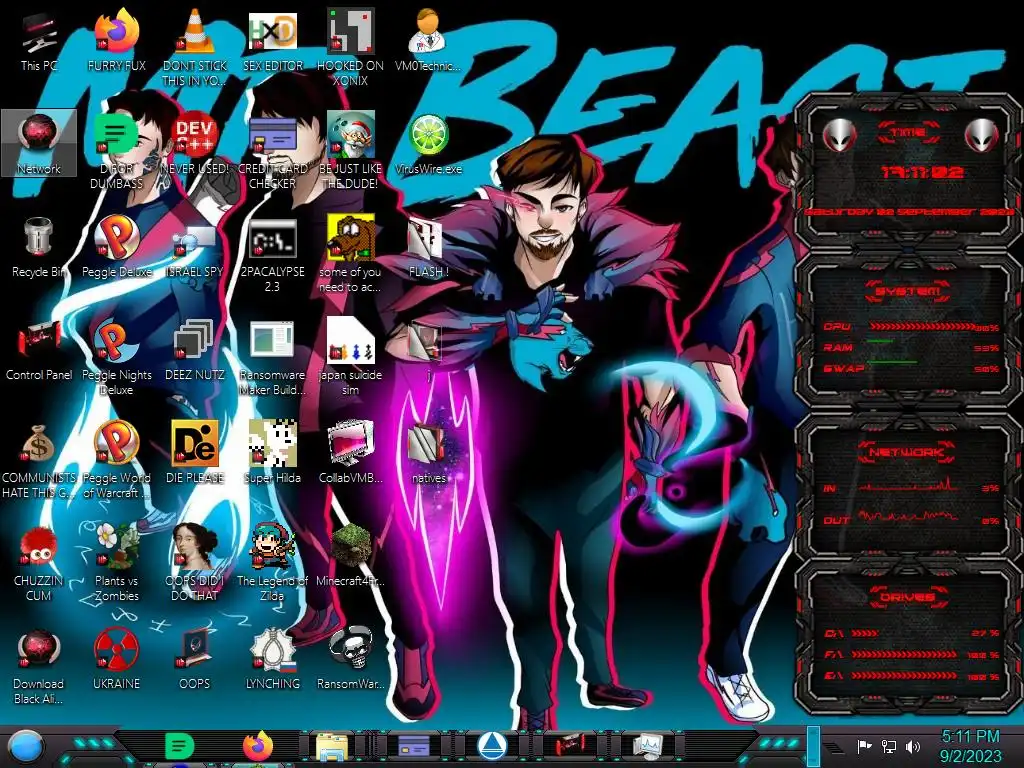Open the red Control Panel taskbar item
Viewport: 1024px width, 768px height.
tap(569, 746)
